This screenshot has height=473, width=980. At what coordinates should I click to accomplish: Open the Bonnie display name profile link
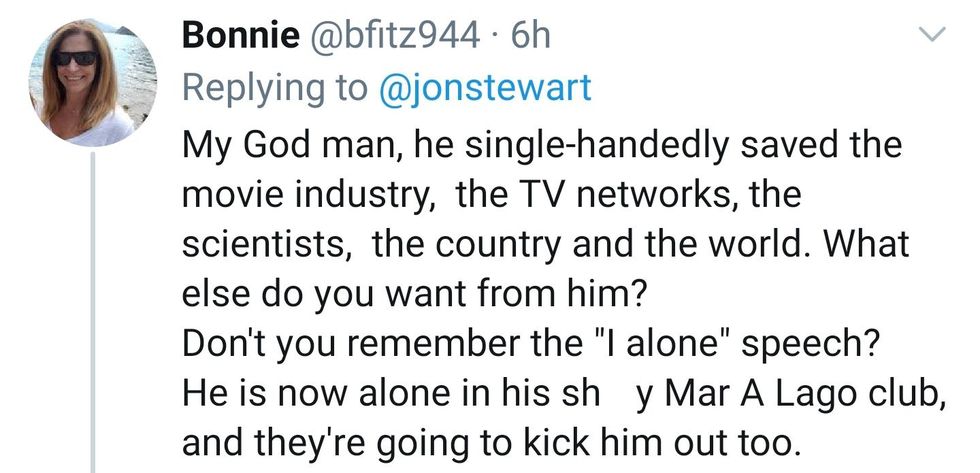click(x=240, y=37)
